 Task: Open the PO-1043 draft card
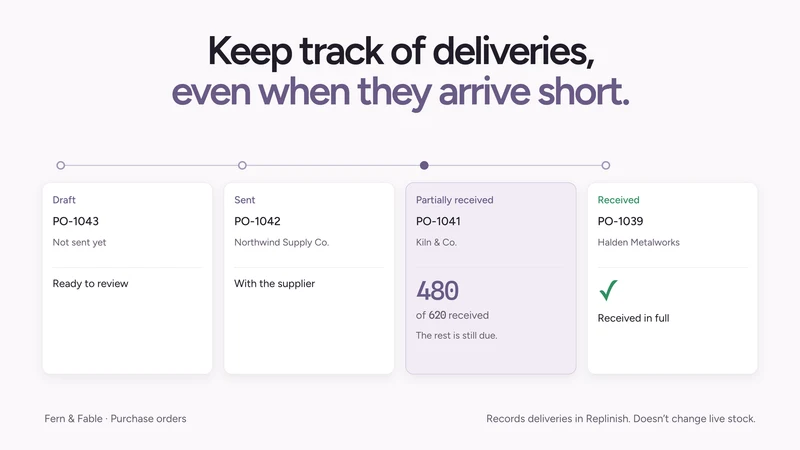coord(128,278)
